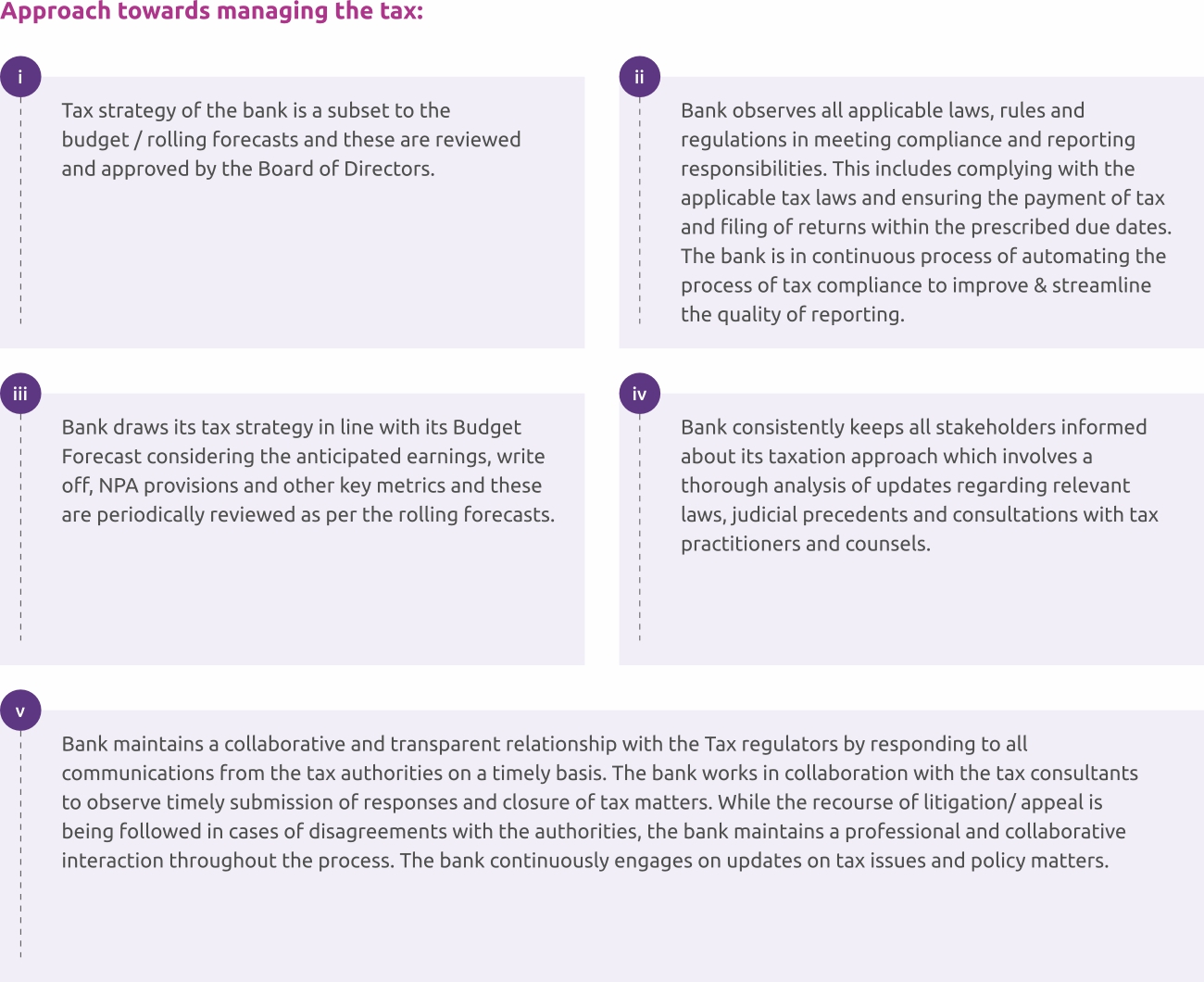1204x982 pixels.
Task: Select the "iv" circle badge
Action: tap(639, 394)
